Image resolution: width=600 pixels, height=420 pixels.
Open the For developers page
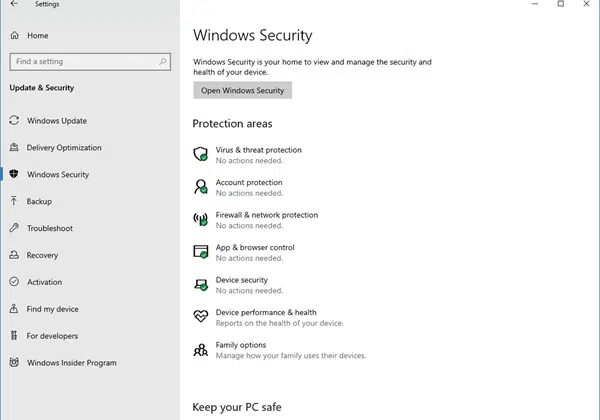[x=52, y=336]
